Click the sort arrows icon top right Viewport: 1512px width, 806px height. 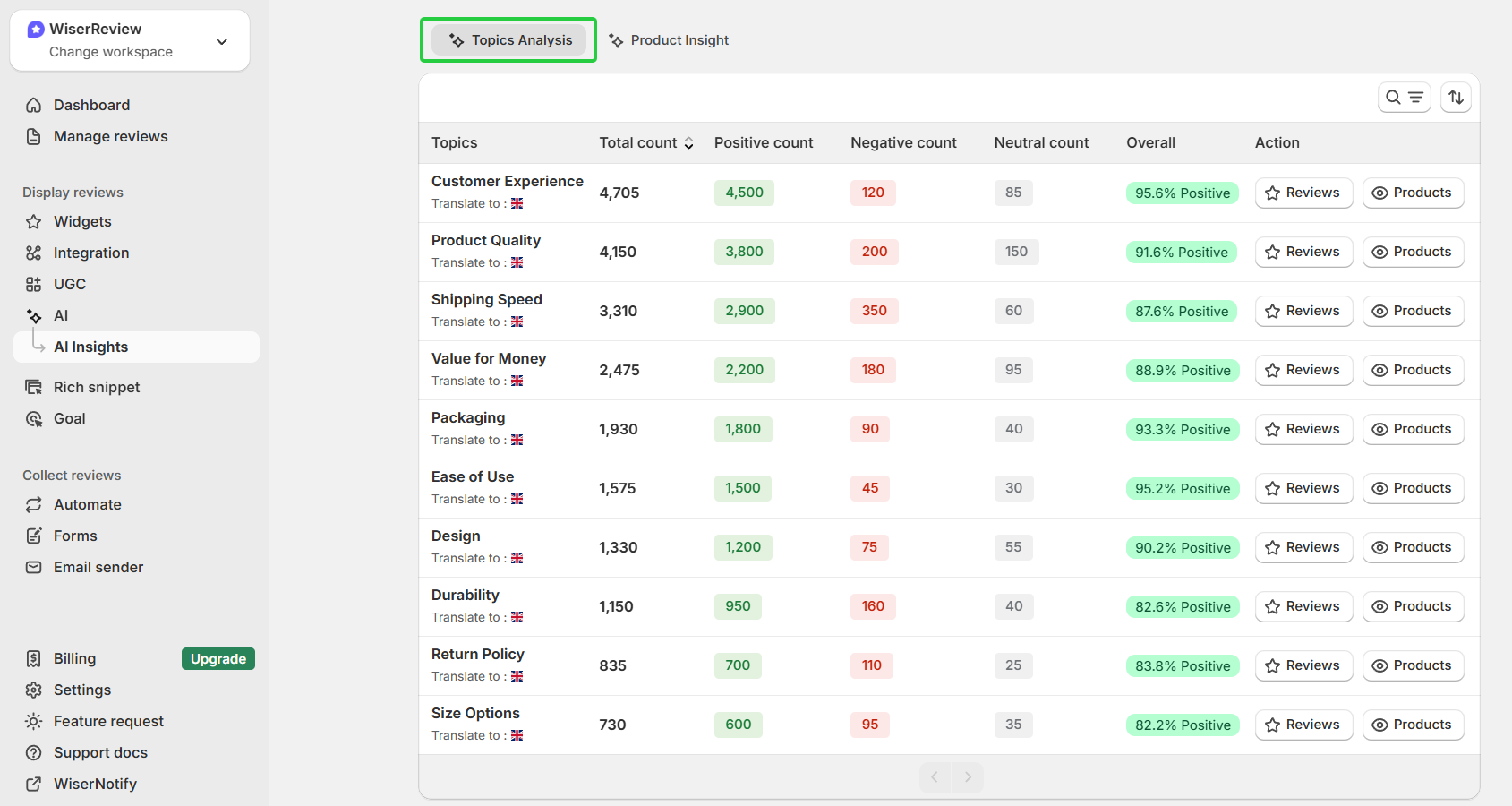pyautogui.click(x=1456, y=97)
